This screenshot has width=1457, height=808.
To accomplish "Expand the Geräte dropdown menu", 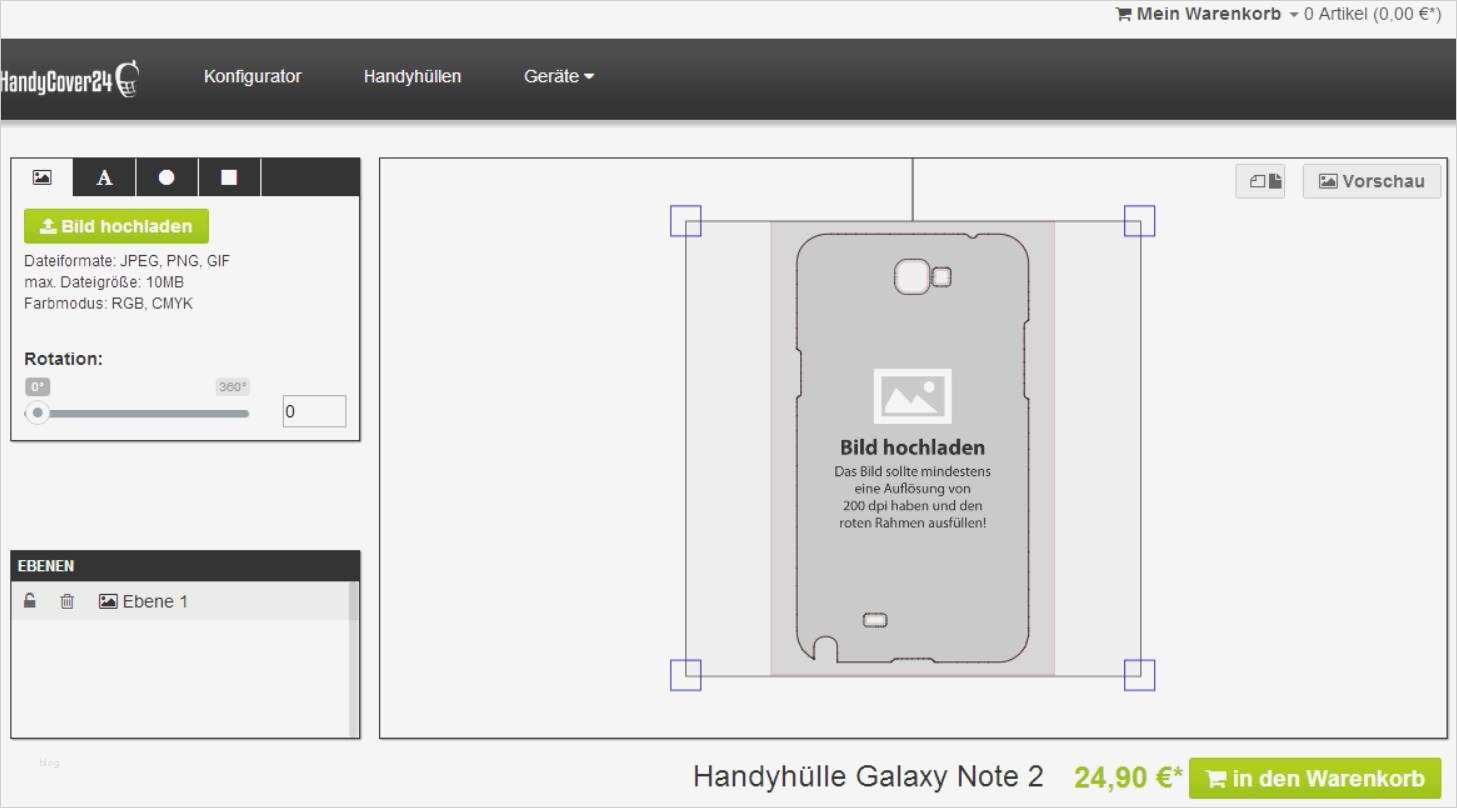I will pos(559,76).
